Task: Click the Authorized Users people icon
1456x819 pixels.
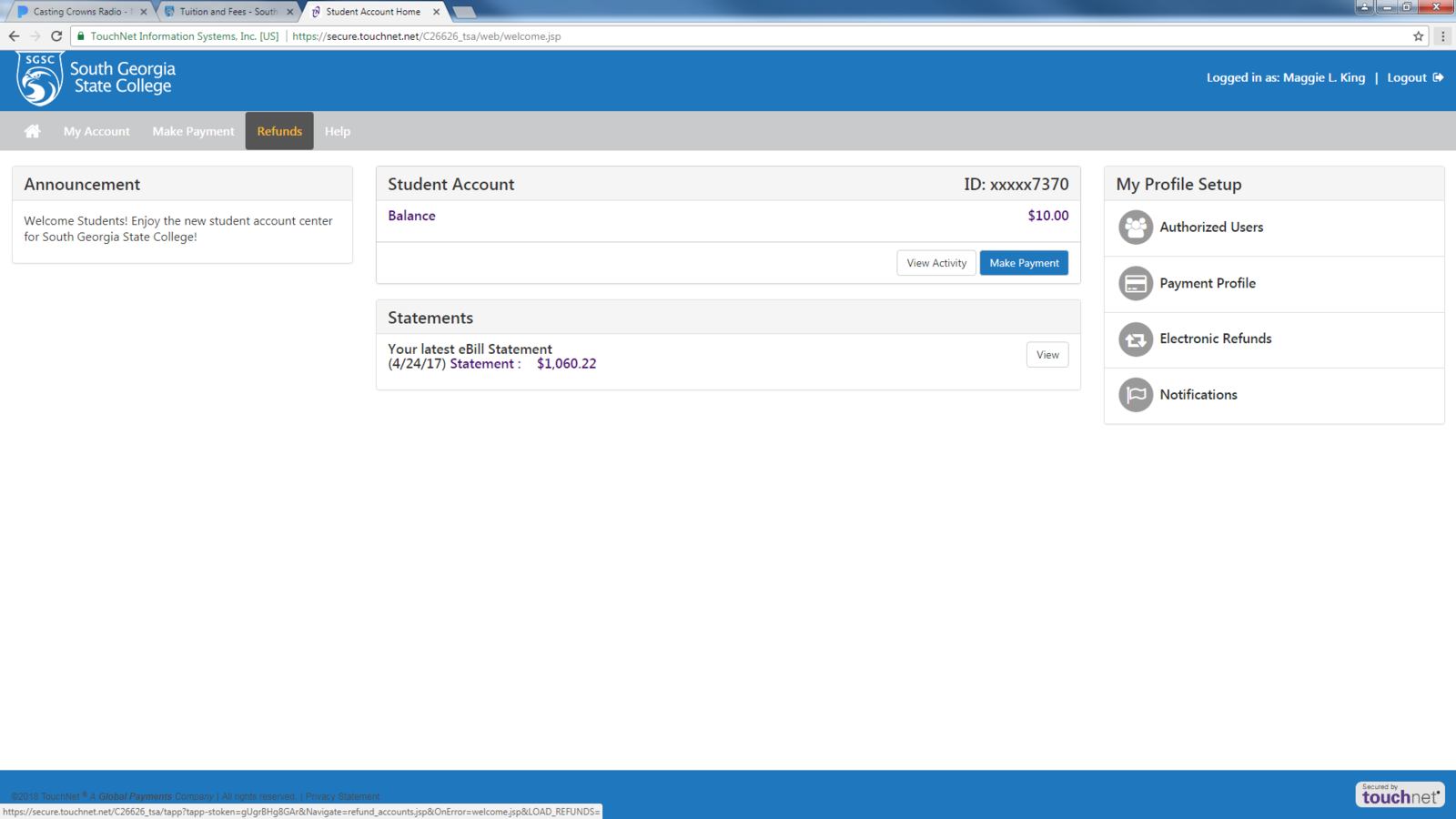Action: 1135,227
